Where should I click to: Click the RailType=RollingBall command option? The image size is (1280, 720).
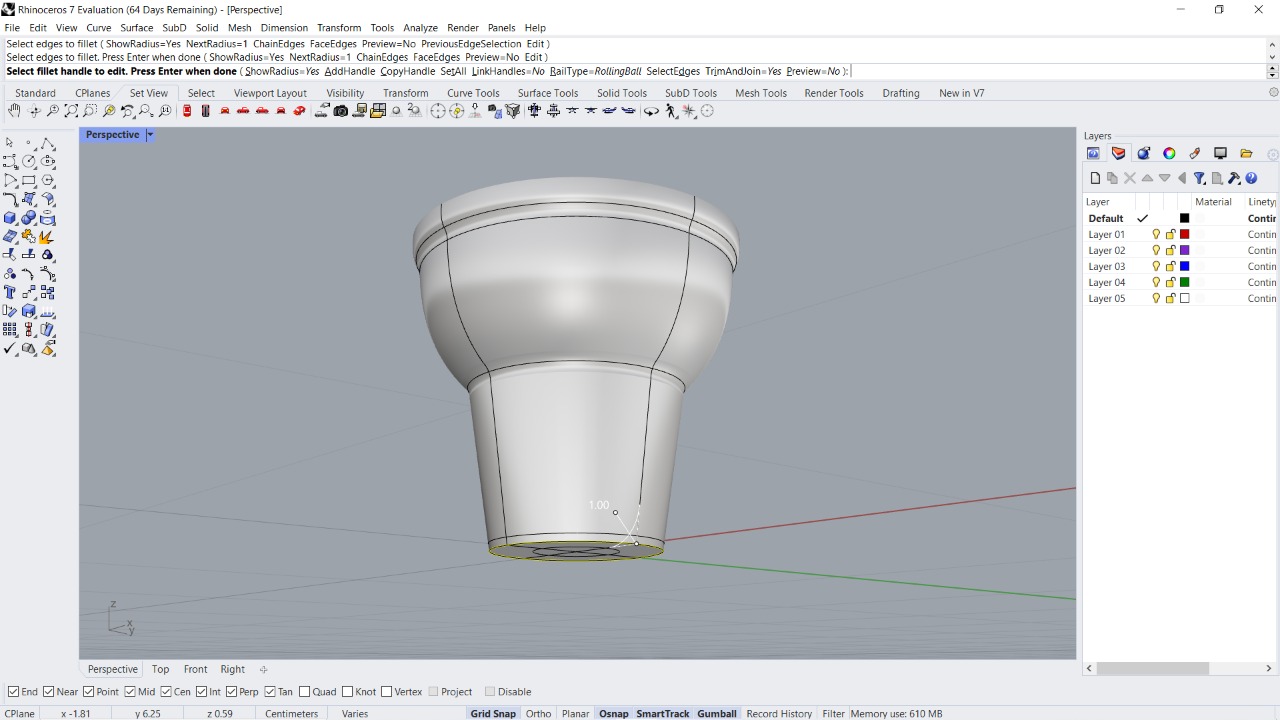click(595, 72)
